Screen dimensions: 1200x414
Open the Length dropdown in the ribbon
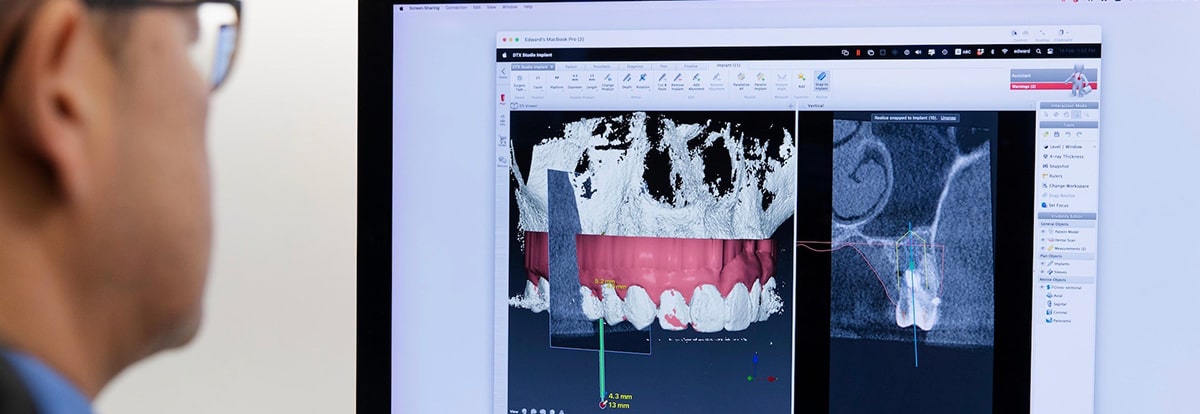[x=591, y=79]
